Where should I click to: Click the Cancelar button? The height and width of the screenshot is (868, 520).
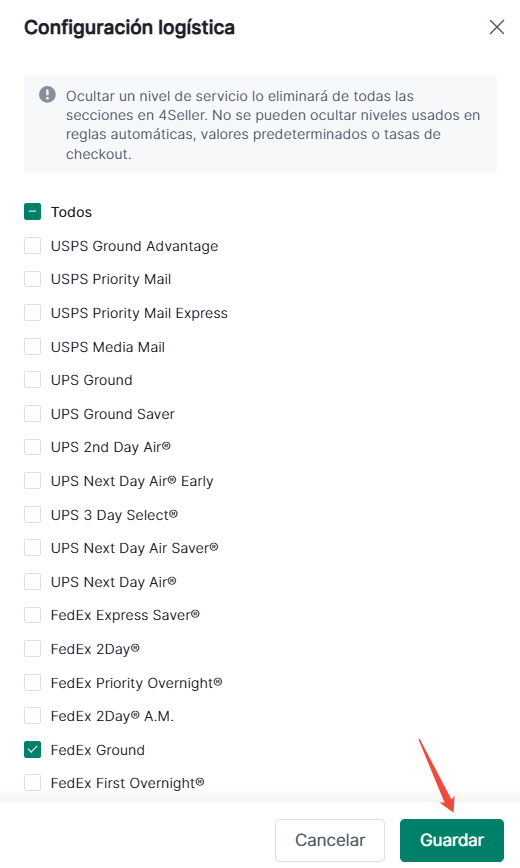pyautogui.click(x=330, y=840)
